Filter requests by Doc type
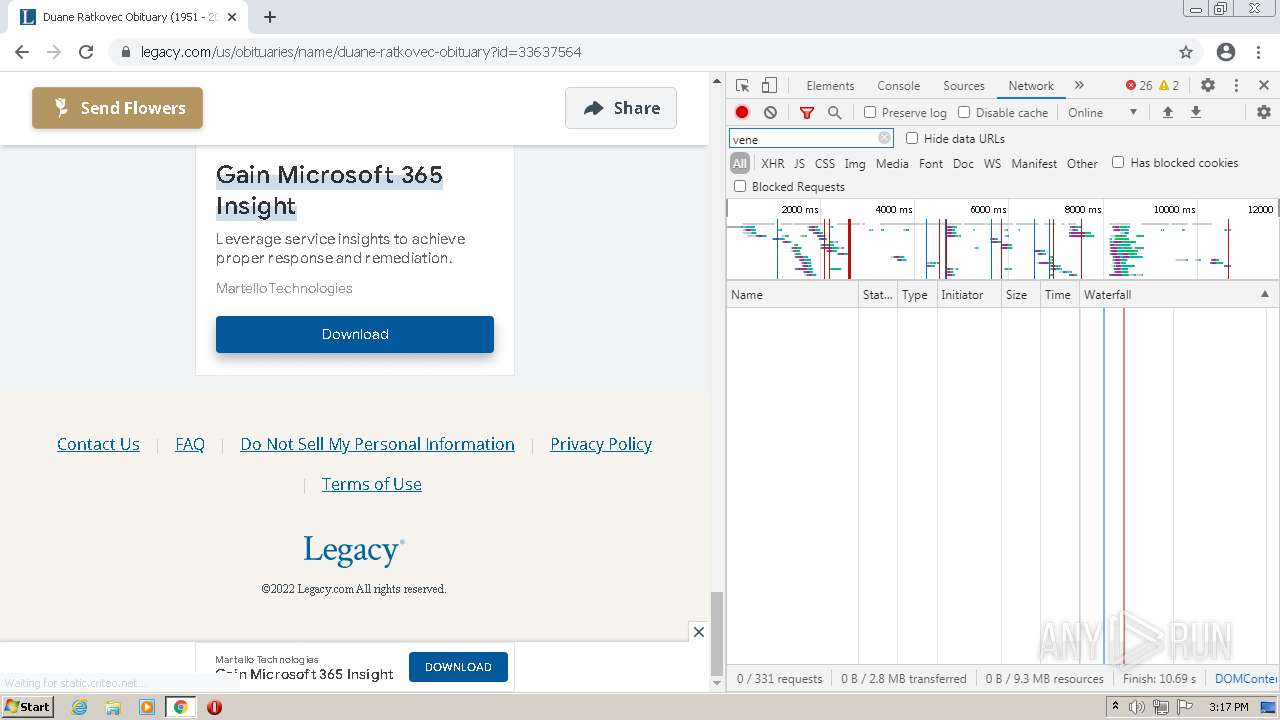 click(963, 163)
